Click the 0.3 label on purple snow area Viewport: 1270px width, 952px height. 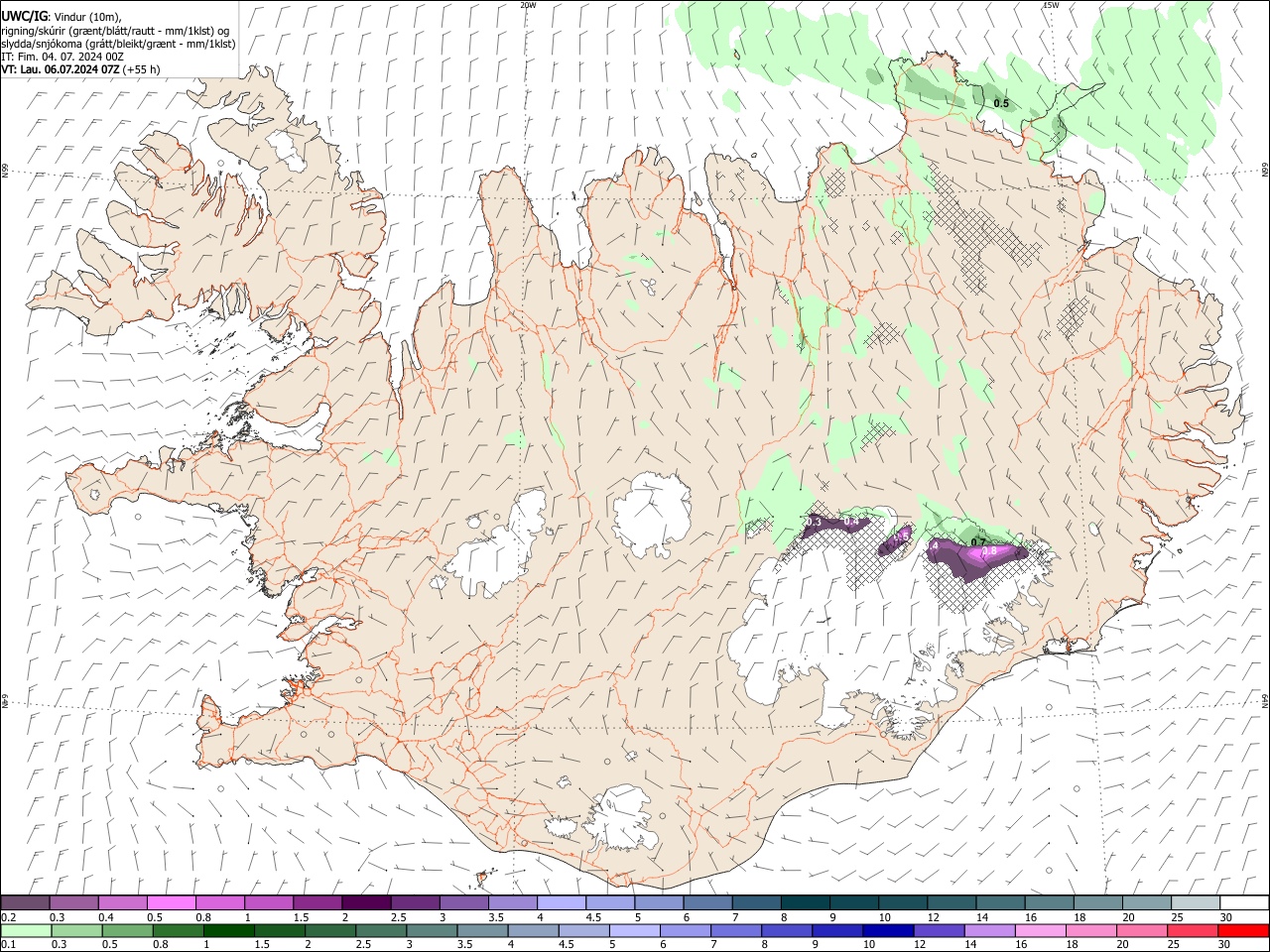[x=813, y=522]
